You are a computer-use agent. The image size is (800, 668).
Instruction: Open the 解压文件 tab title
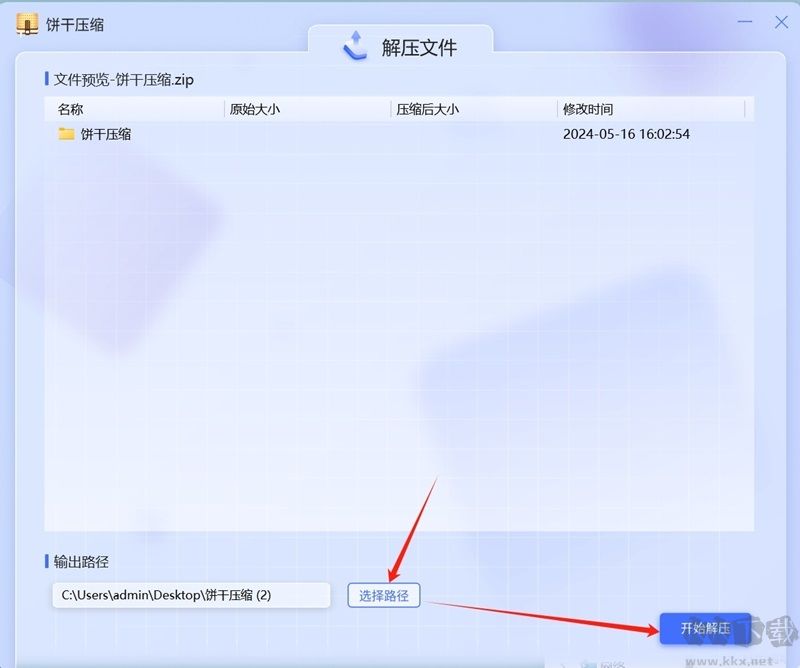pos(419,48)
